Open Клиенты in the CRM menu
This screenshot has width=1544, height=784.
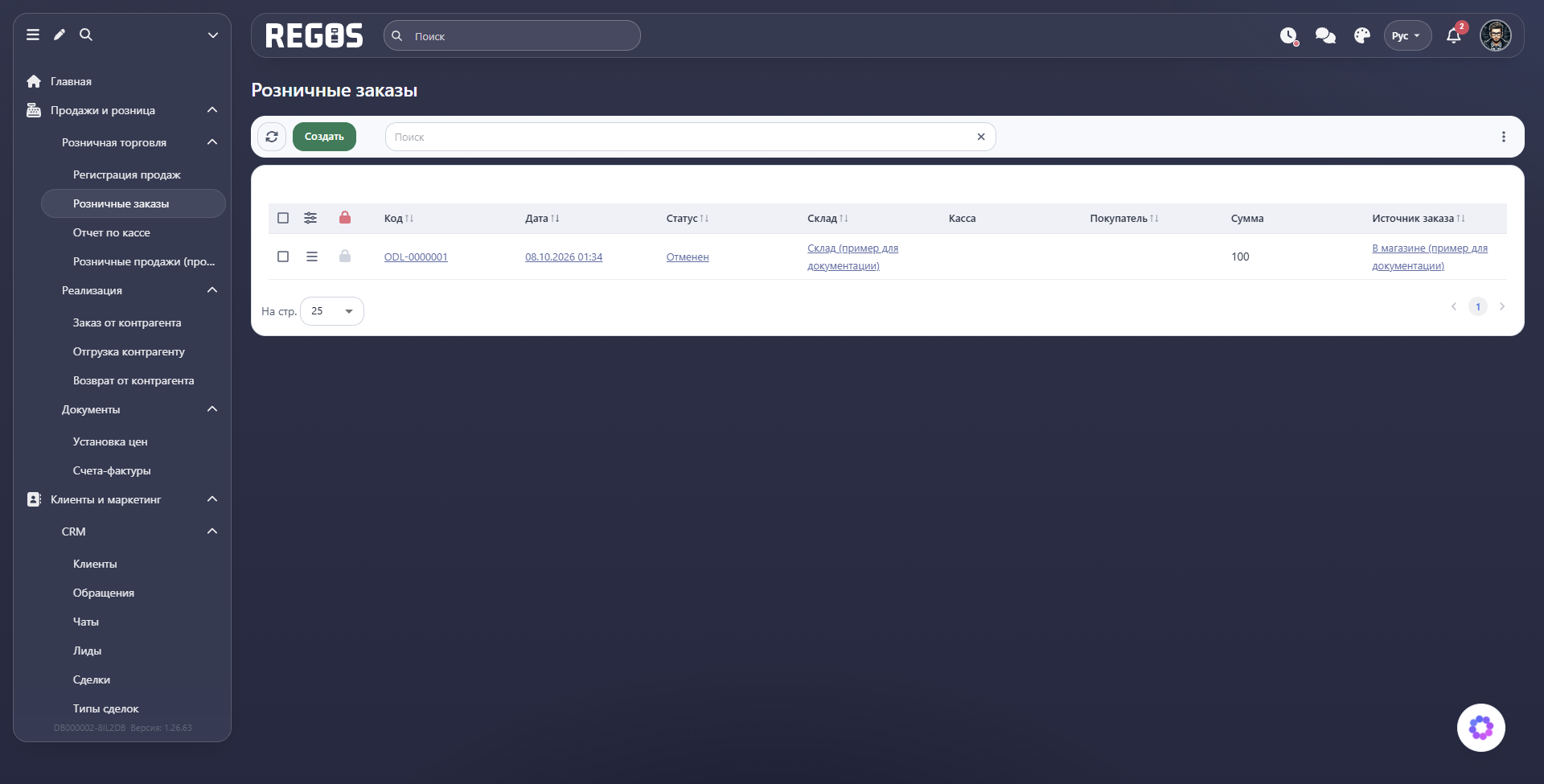coord(95,564)
